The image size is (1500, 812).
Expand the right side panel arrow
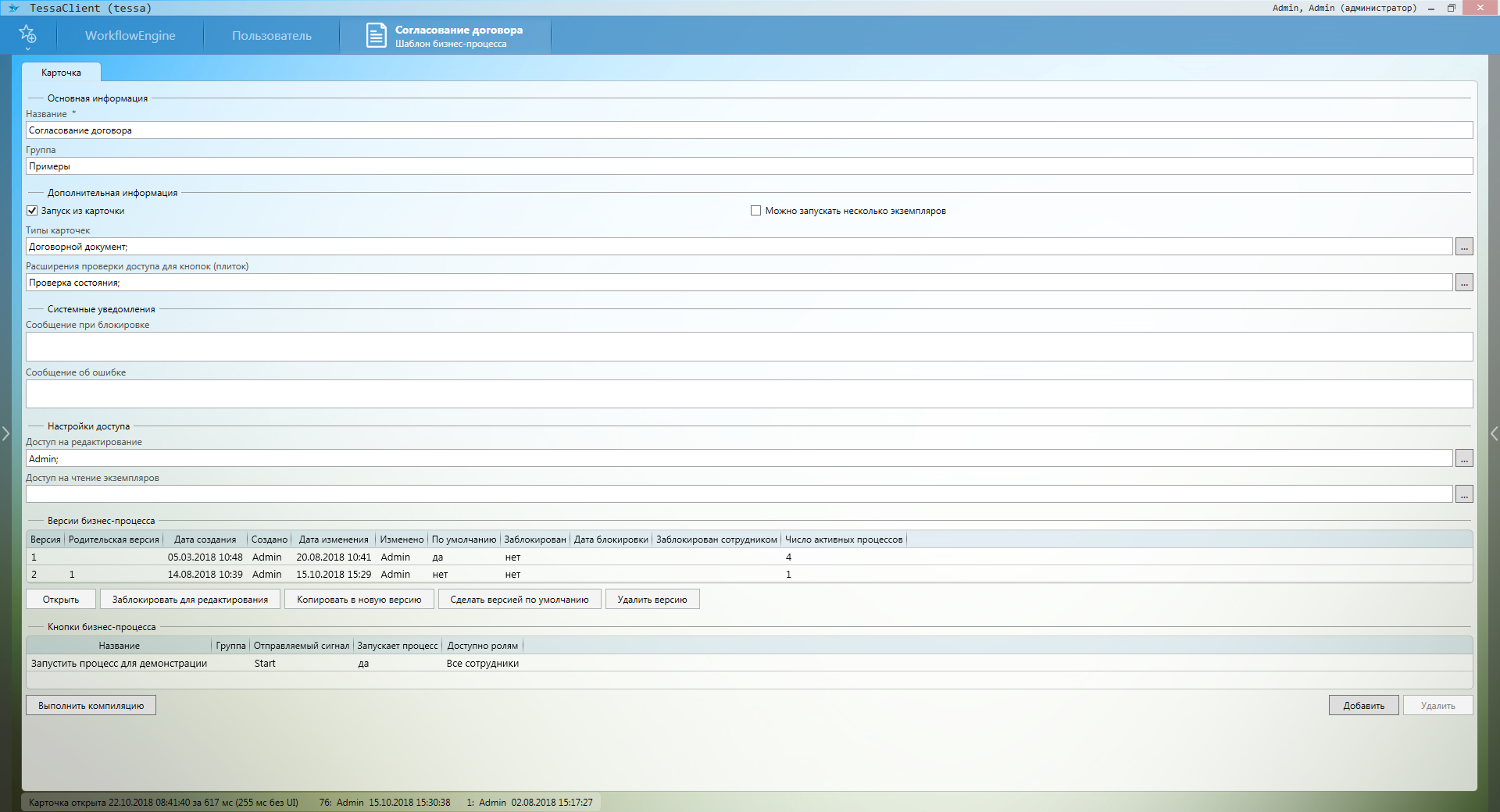[1494, 433]
